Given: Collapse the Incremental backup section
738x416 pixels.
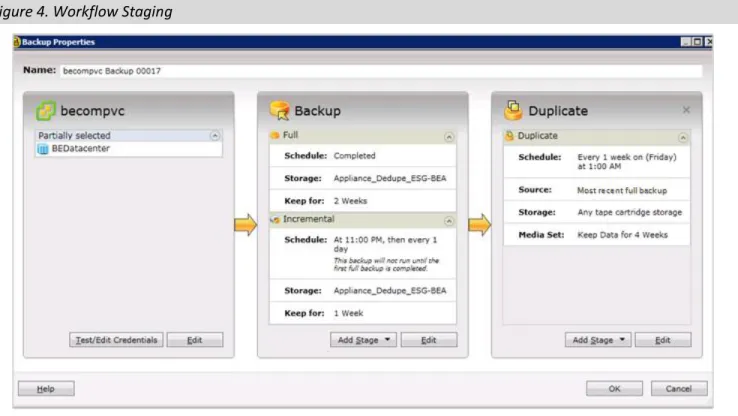Looking at the screenshot, I should pos(449,221).
